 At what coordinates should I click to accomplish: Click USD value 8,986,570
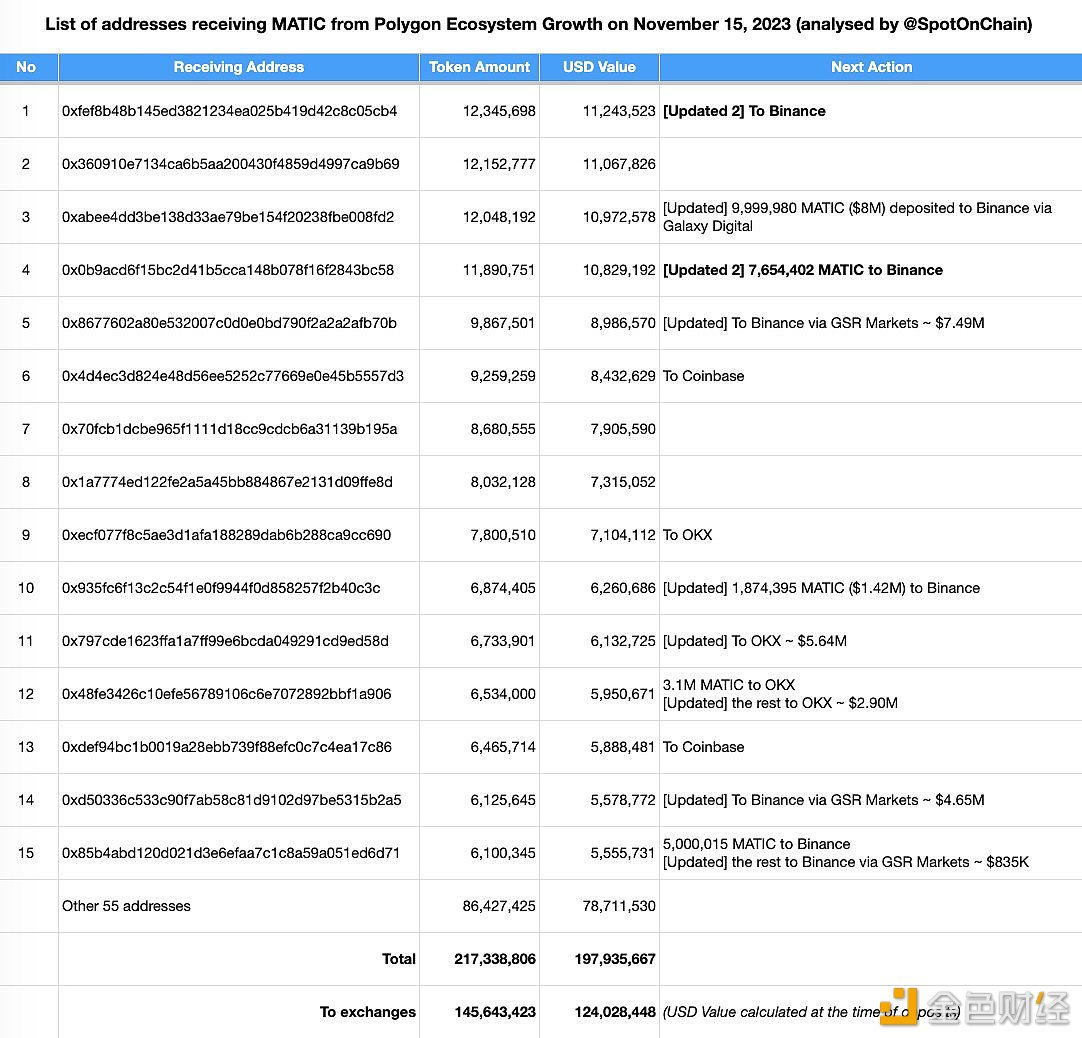pyautogui.click(x=623, y=323)
